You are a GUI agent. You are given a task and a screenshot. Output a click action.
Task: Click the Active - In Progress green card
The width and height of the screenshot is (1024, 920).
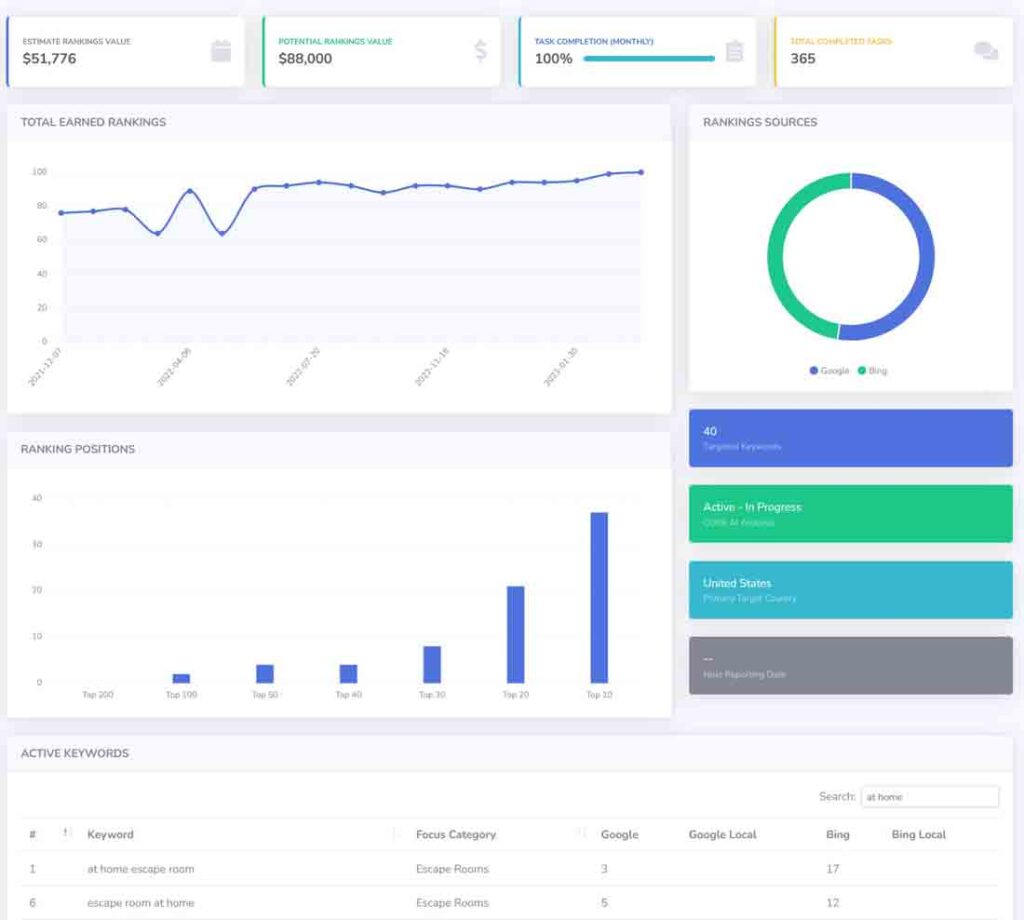(850, 514)
